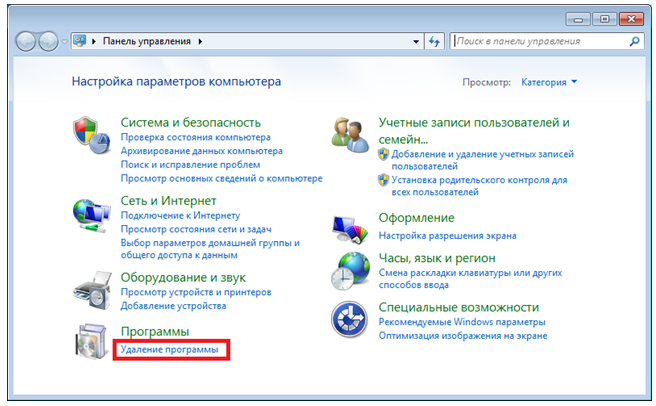Click Просмотр основных сведений о компьютере
Screen dimensions: 656x406
(222, 179)
